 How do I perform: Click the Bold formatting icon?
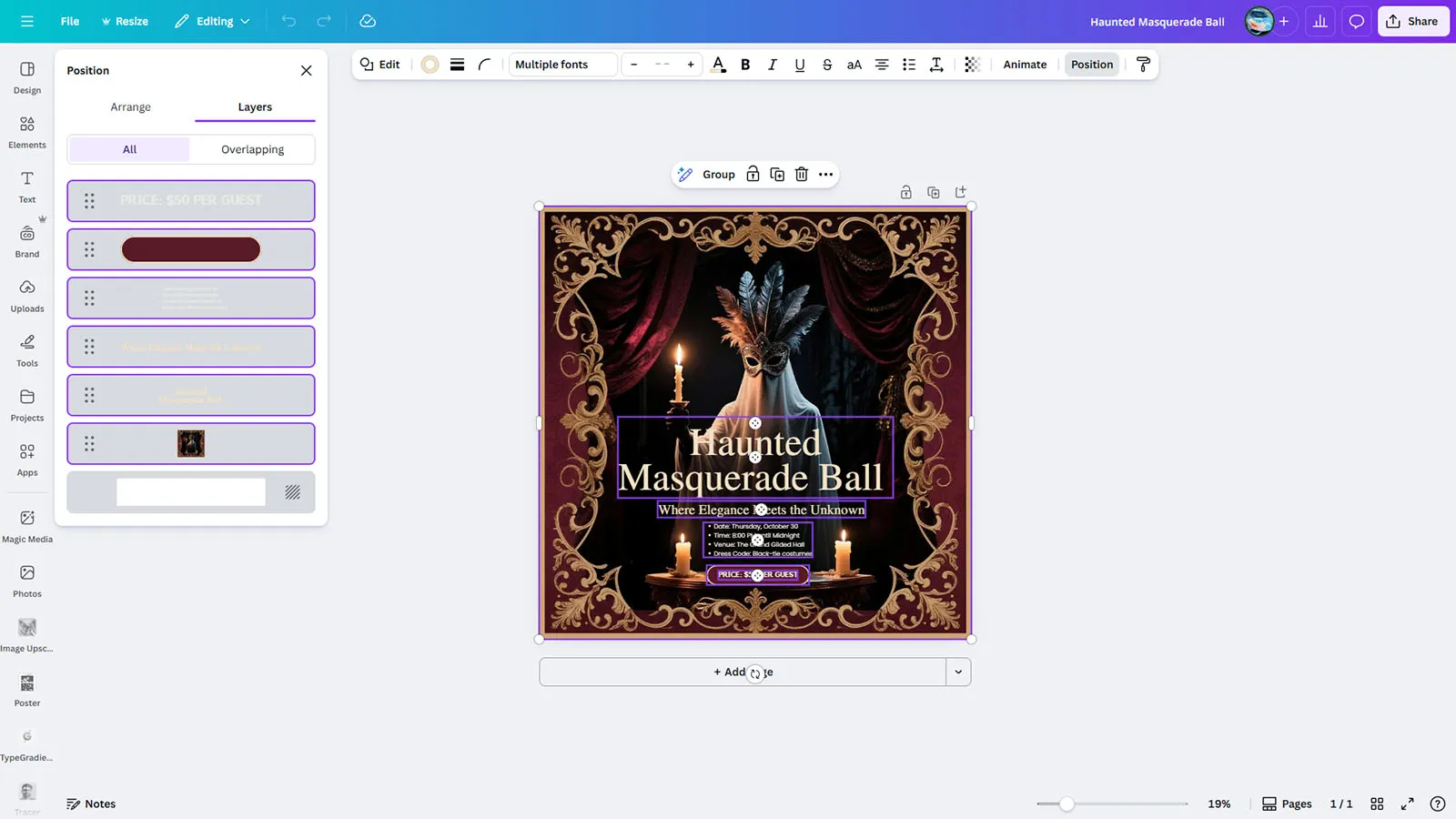[x=745, y=65]
